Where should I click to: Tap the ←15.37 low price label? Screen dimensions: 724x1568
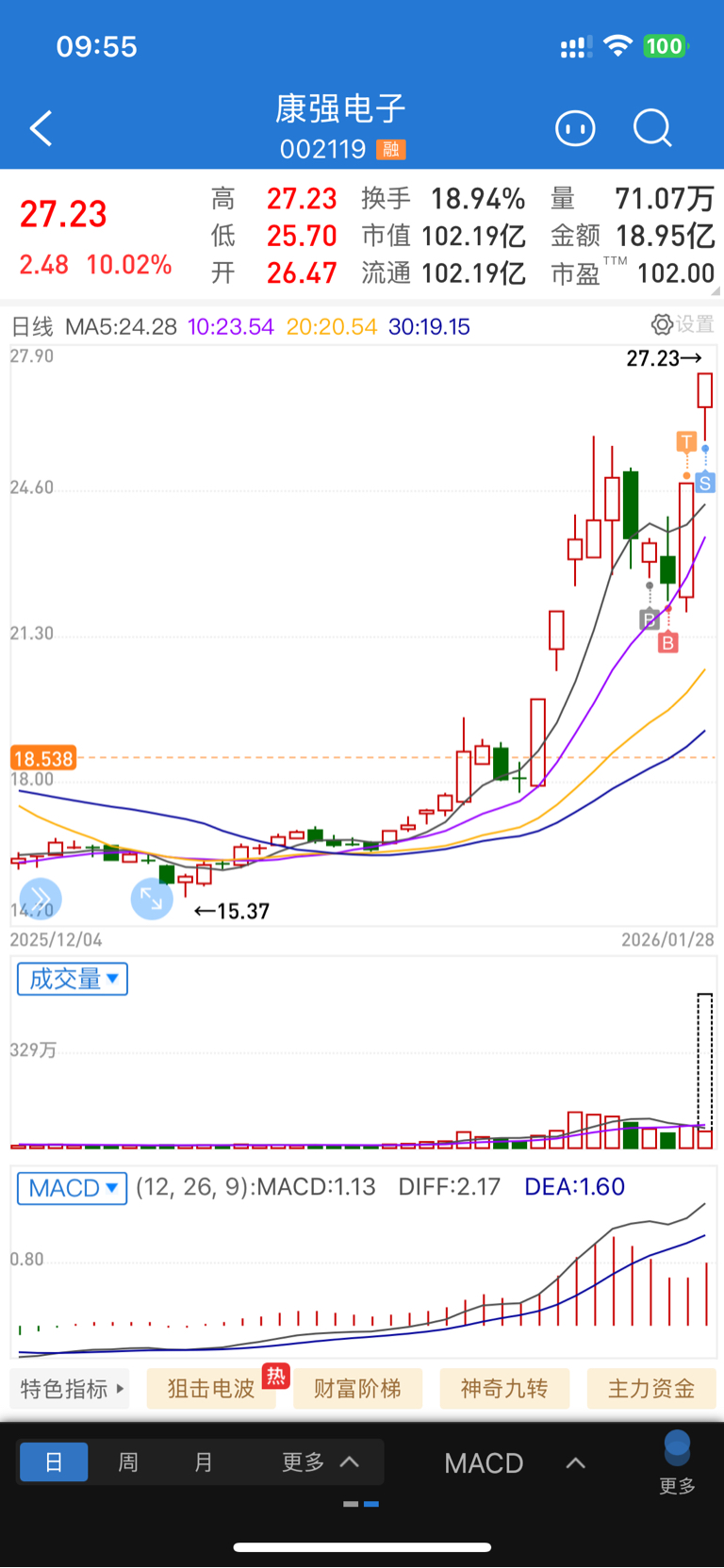click(232, 911)
